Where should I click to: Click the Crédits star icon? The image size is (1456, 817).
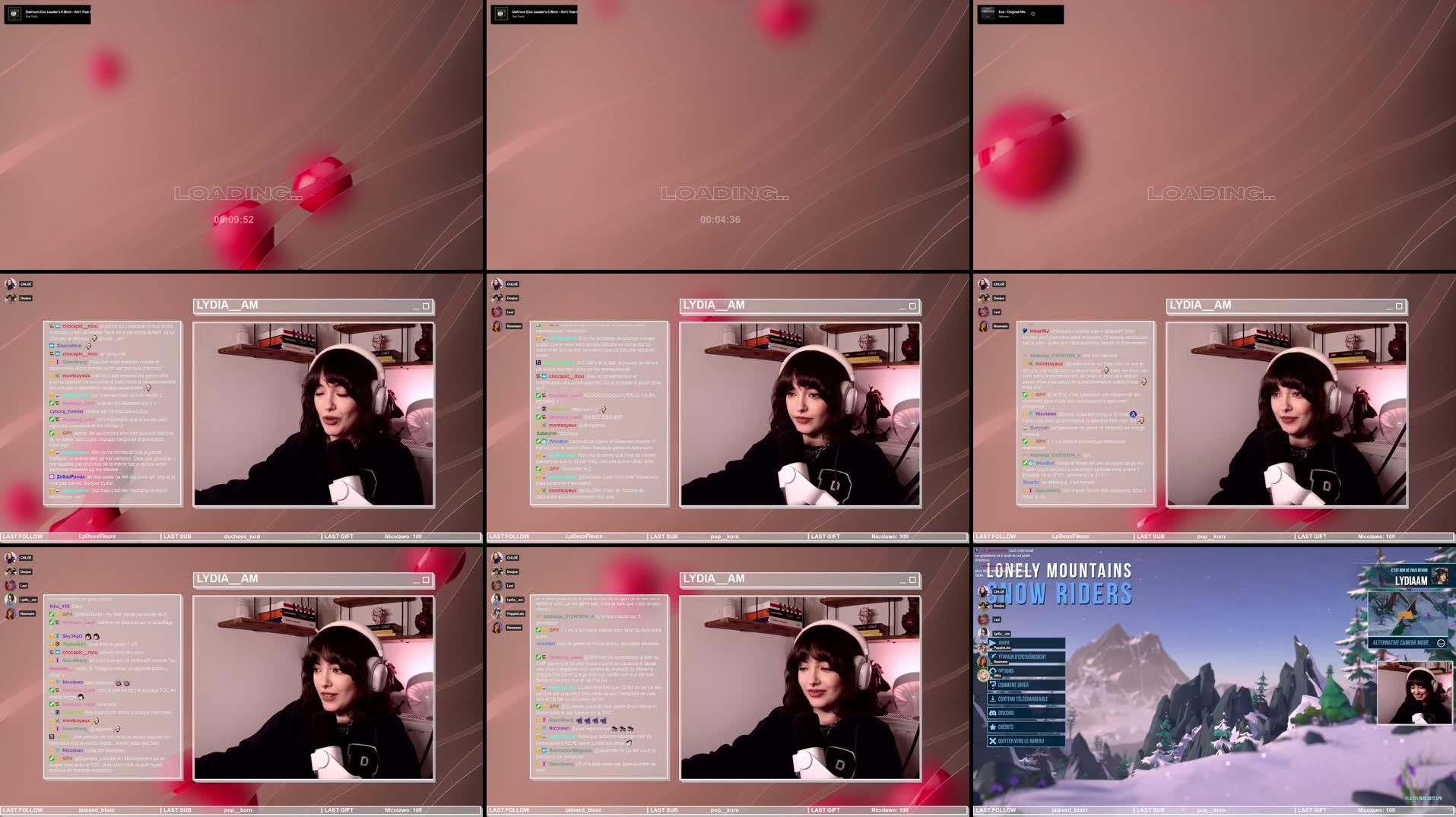click(x=993, y=727)
